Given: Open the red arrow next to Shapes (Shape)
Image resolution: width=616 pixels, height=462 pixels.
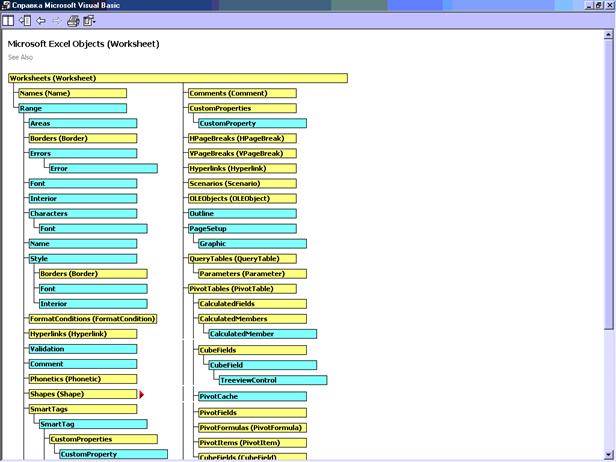Looking at the screenshot, I should [x=141, y=394].
